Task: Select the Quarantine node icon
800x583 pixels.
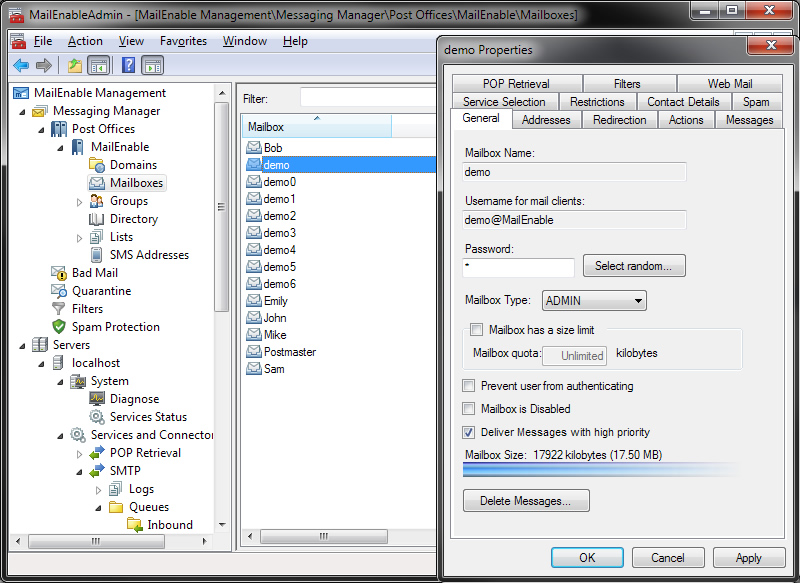Action: tap(59, 291)
